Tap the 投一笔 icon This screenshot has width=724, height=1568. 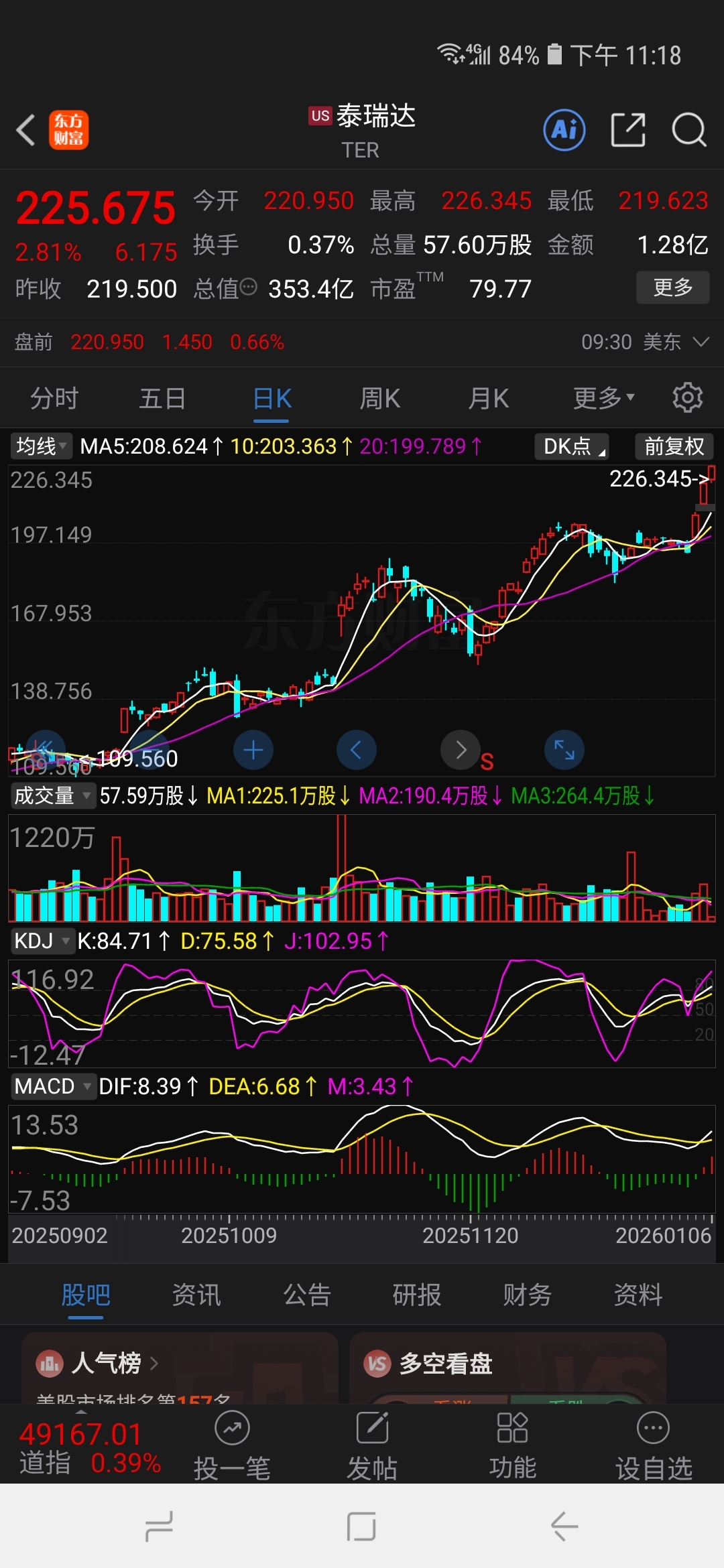tap(232, 1429)
